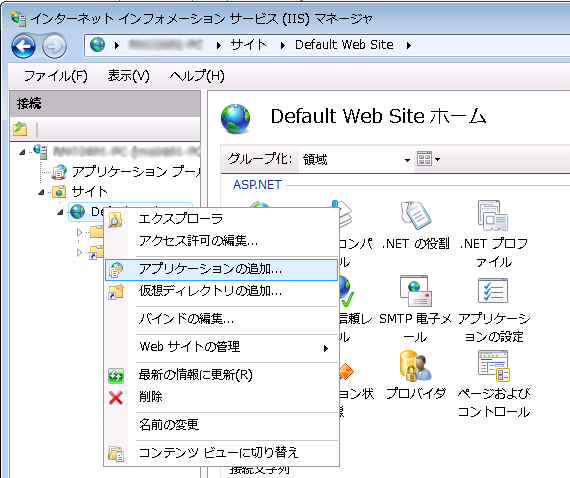570x478 pixels.
Task: Click the サイト folder icon in tree
Action: [59, 191]
